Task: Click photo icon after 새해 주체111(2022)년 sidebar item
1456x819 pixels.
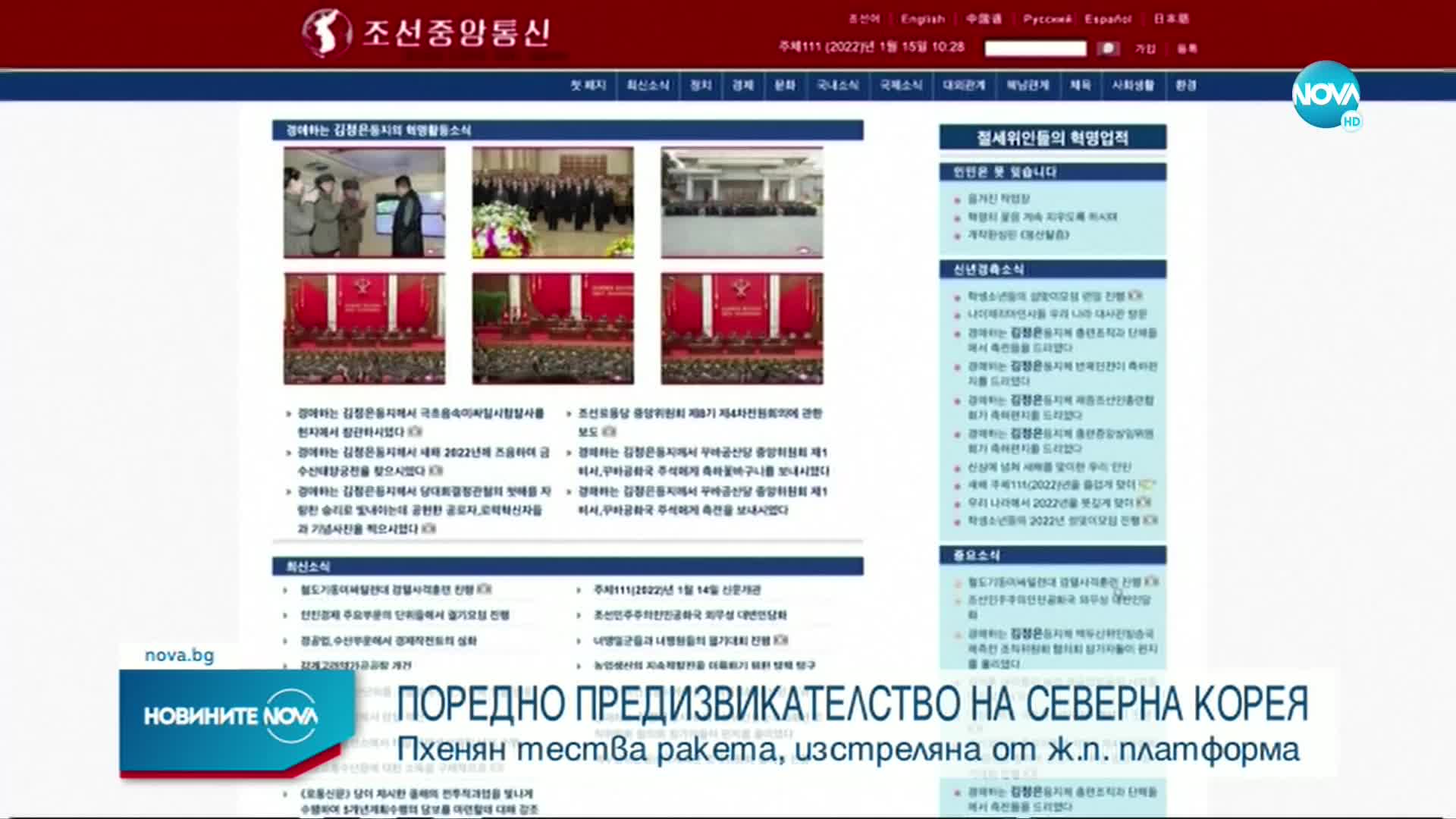Action: (1147, 485)
